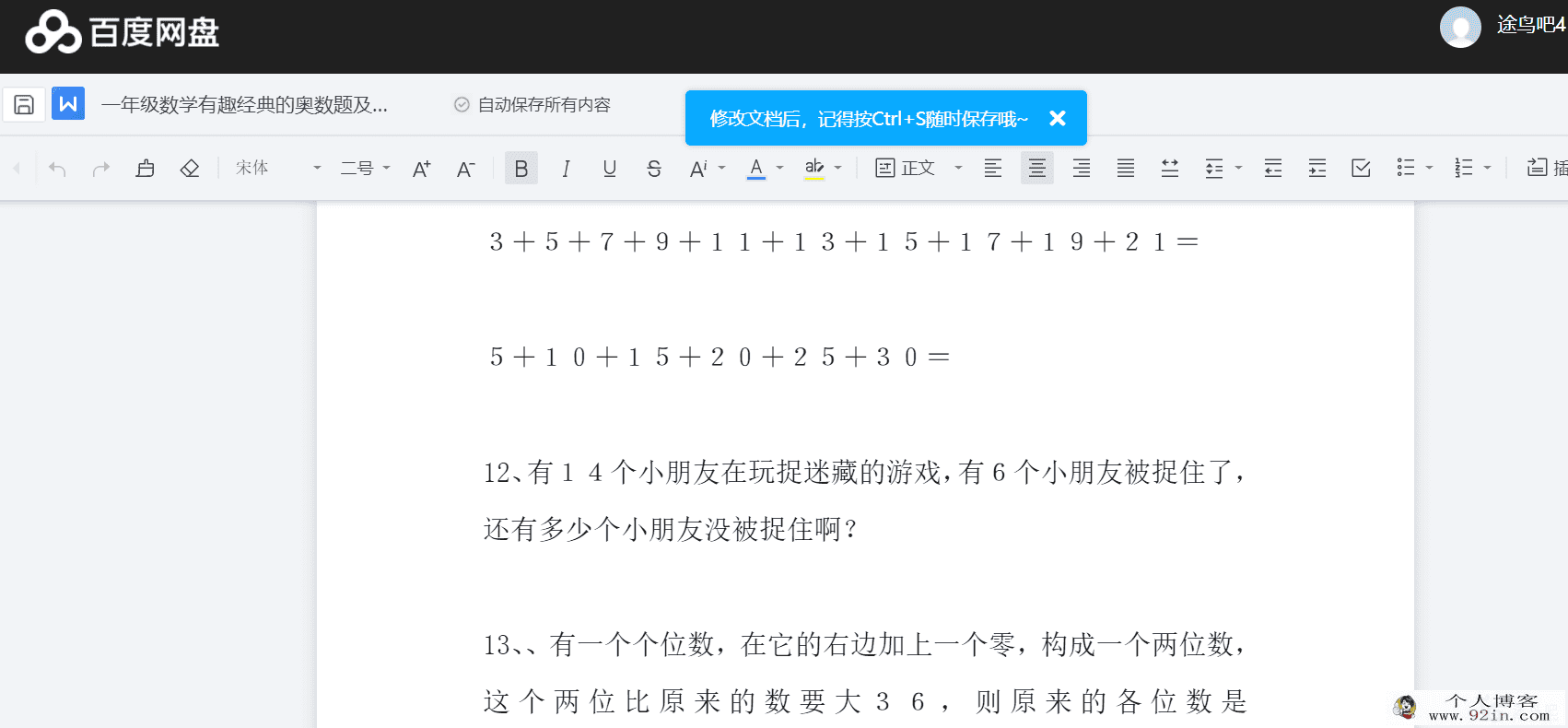The height and width of the screenshot is (728, 1568).
Task: Undo the last edit
Action: click(57, 168)
